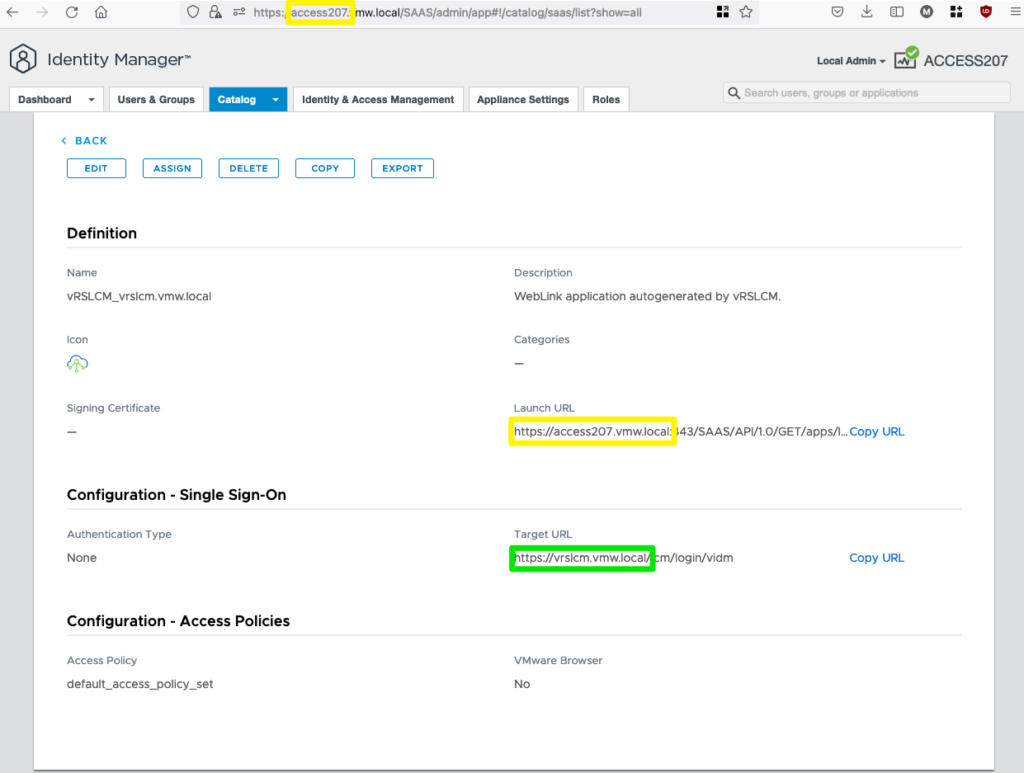
Task: Copy URL for the Launch URL
Action: [876, 432]
